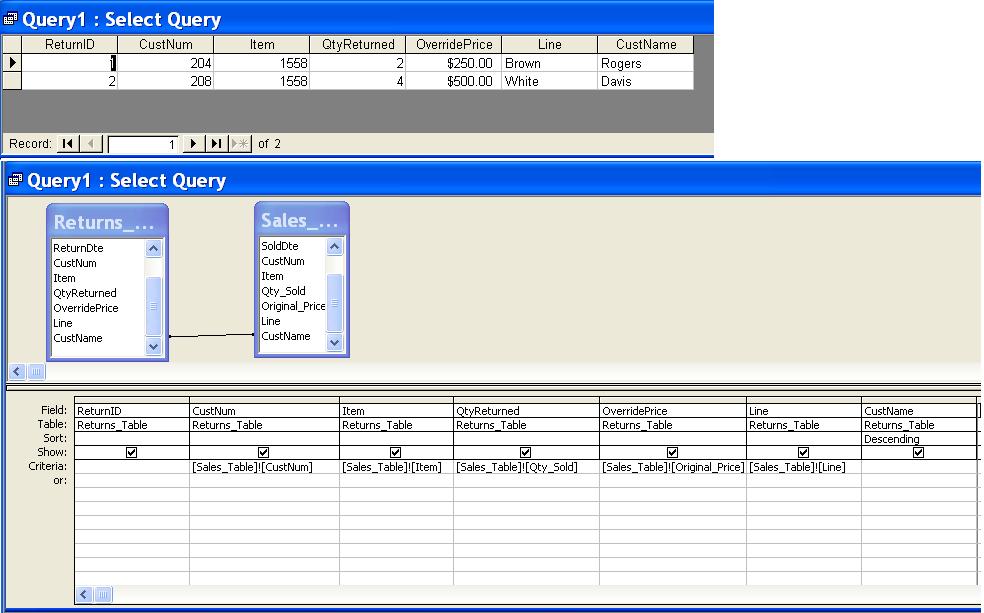Click the previous record navigation arrow

coord(91,144)
